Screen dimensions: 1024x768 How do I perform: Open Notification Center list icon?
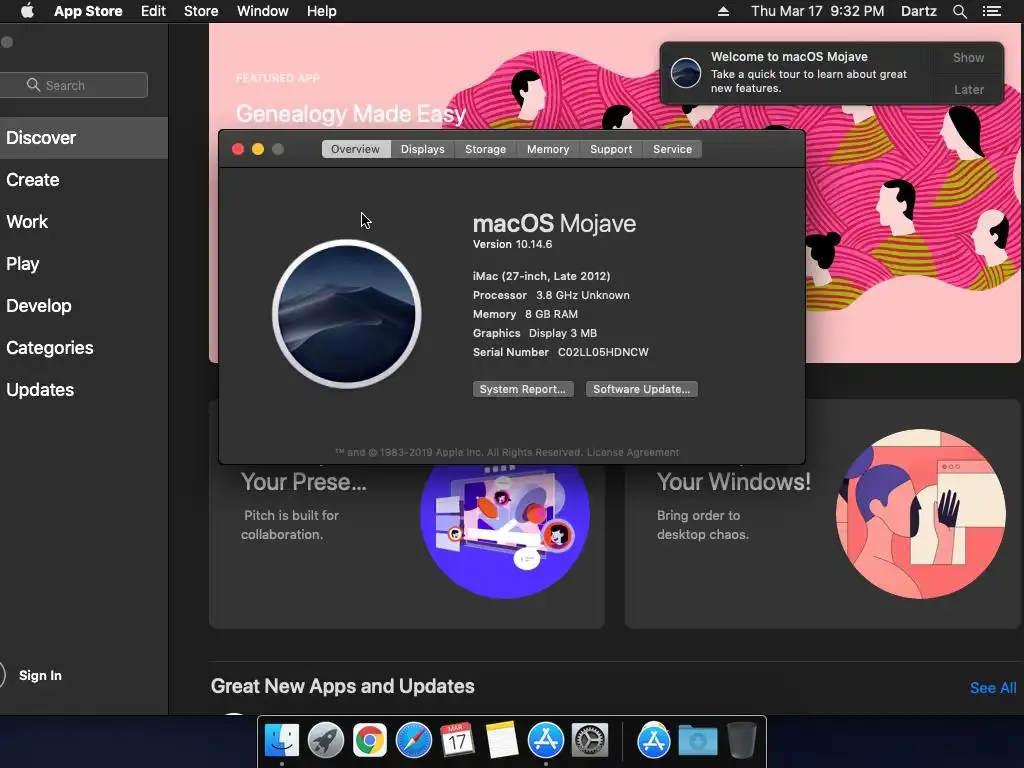991,11
